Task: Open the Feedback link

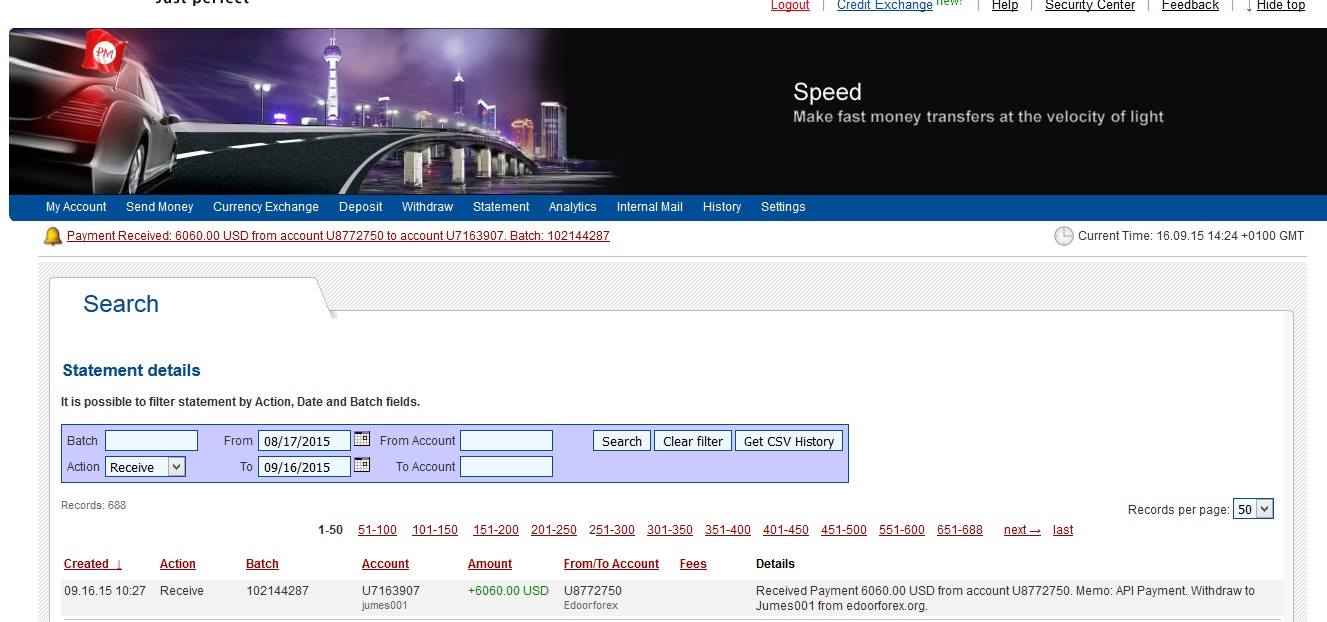Action: pos(1190,5)
